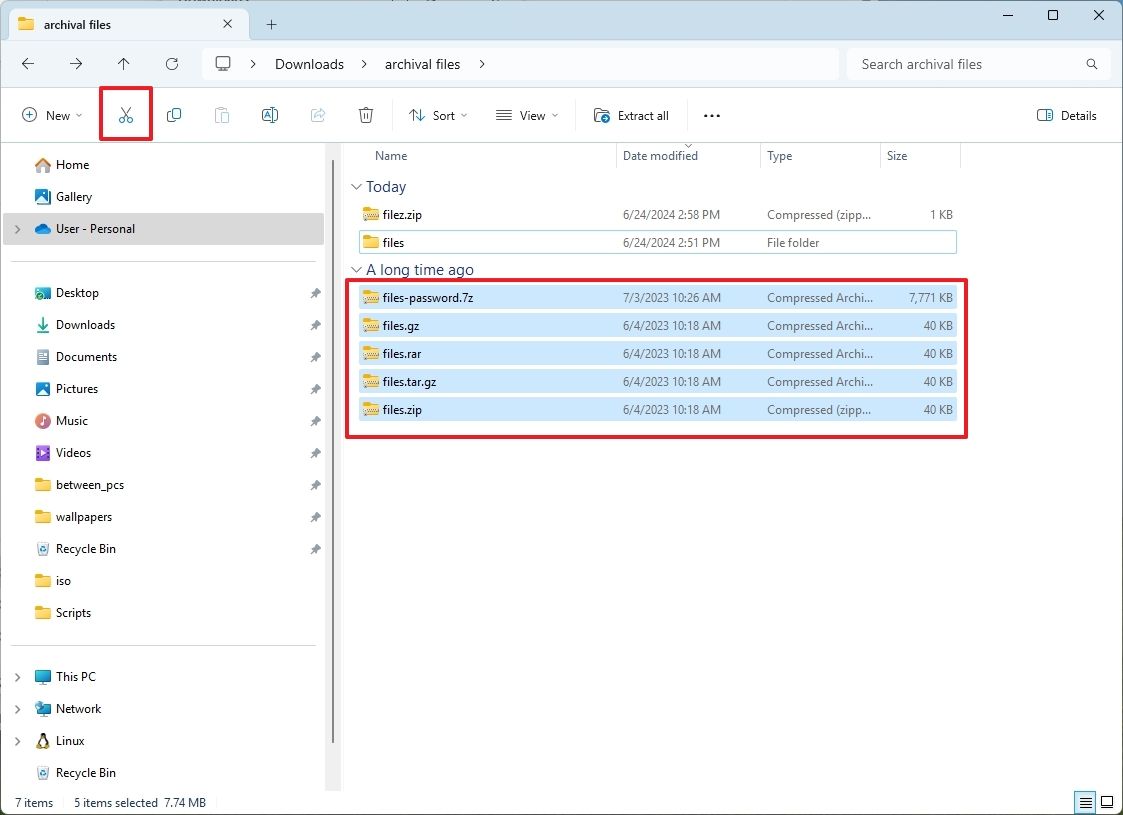
Task: Navigate to Downloads via the breadcrumb
Action: [x=309, y=64]
